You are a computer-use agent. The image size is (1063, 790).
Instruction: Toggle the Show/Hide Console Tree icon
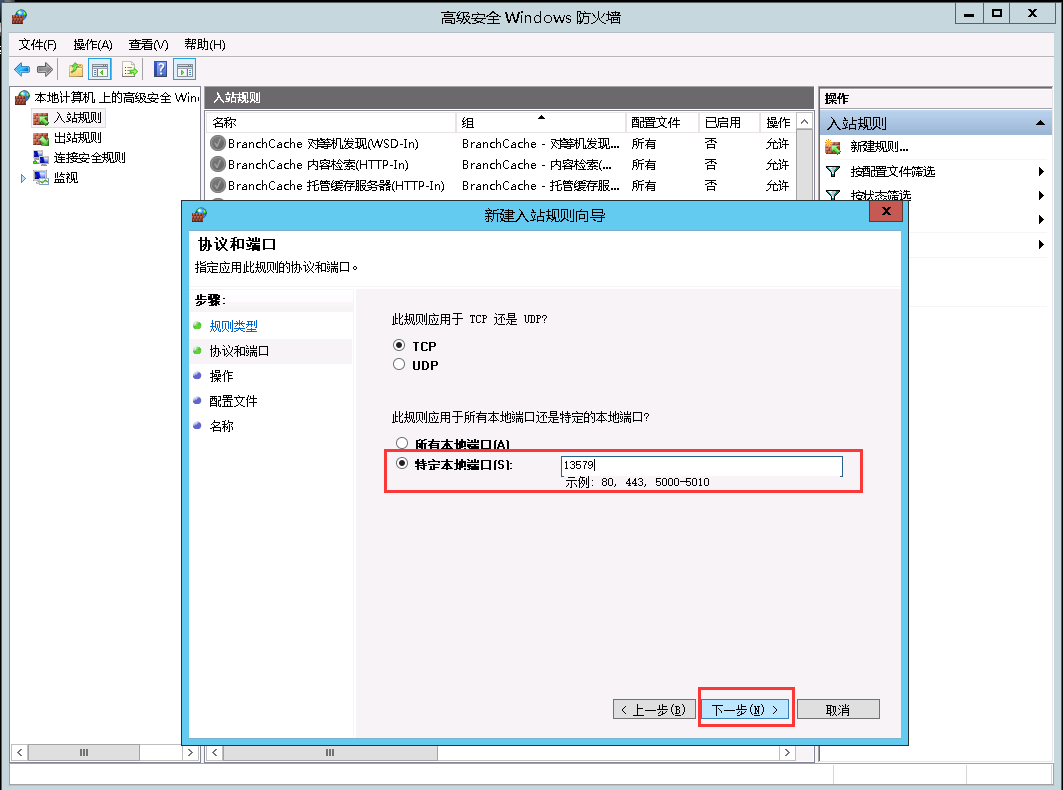pos(99,69)
